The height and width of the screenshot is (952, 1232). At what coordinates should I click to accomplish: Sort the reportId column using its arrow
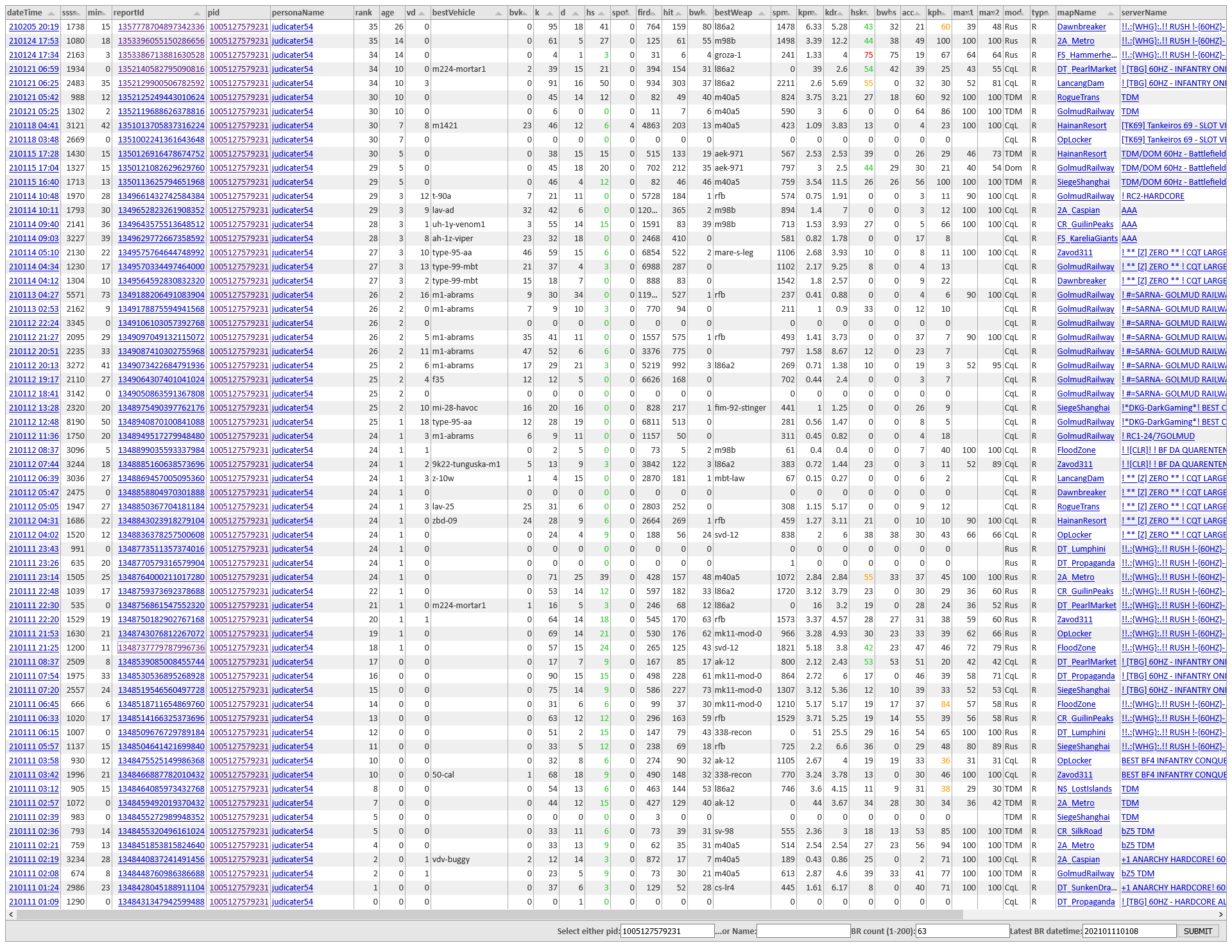[x=197, y=13]
